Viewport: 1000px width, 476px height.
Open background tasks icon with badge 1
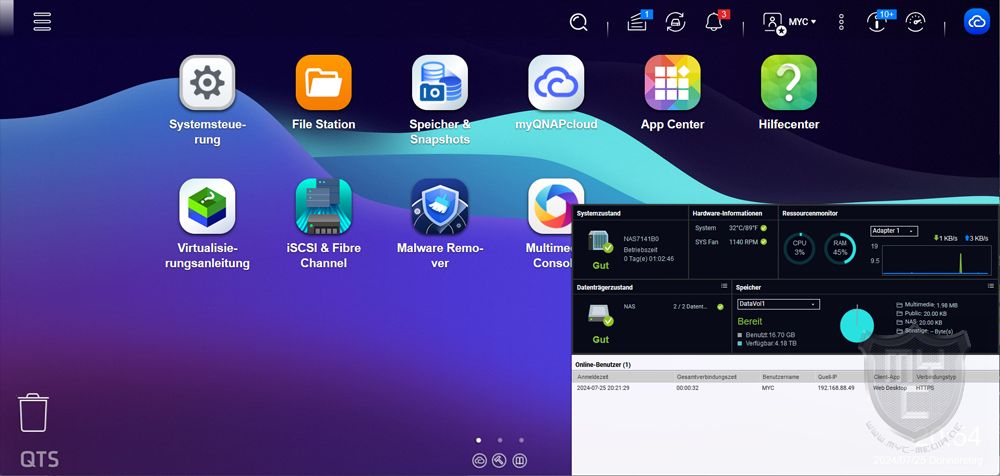(x=637, y=22)
